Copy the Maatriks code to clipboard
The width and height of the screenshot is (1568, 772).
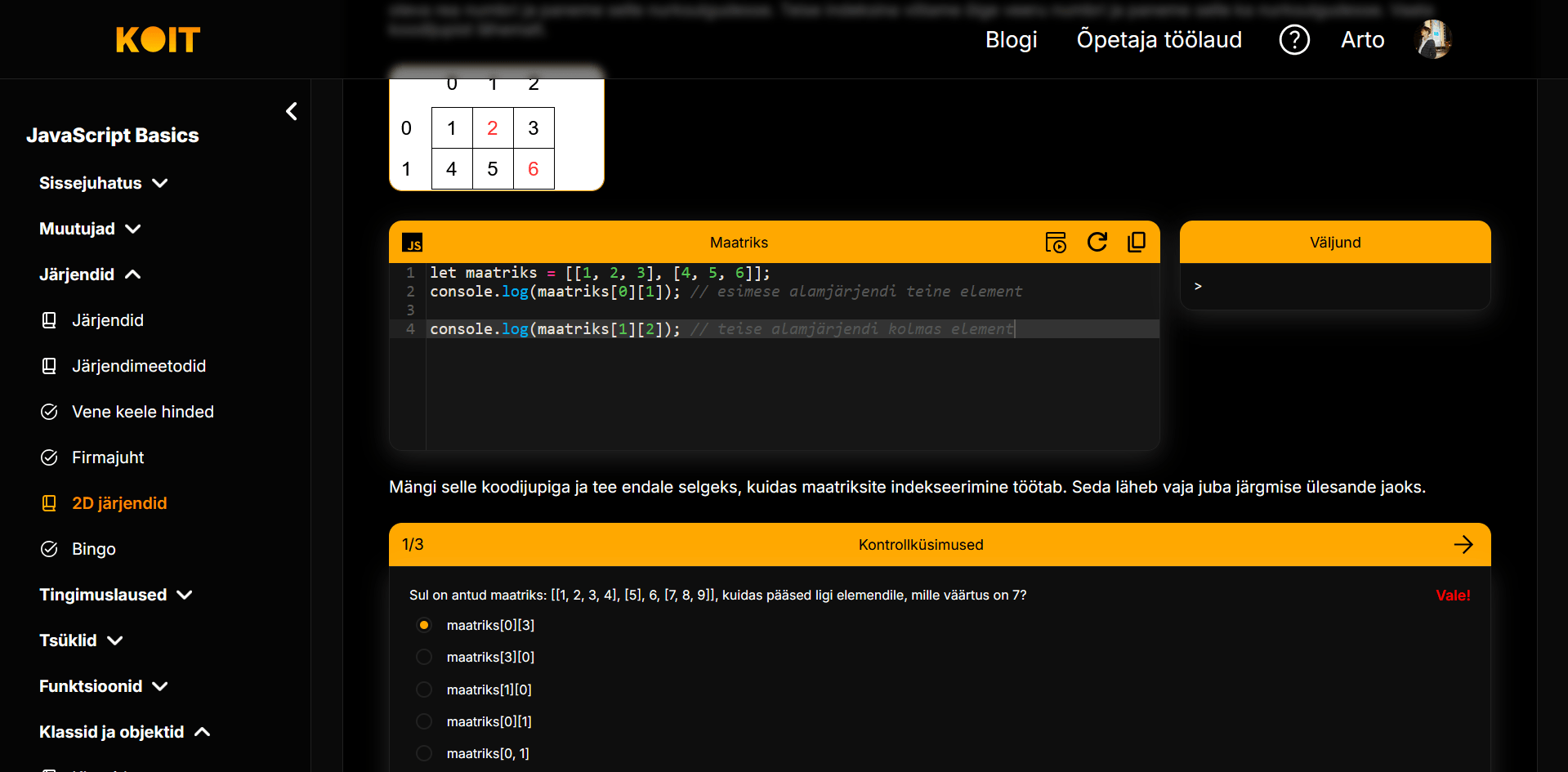[1137, 242]
